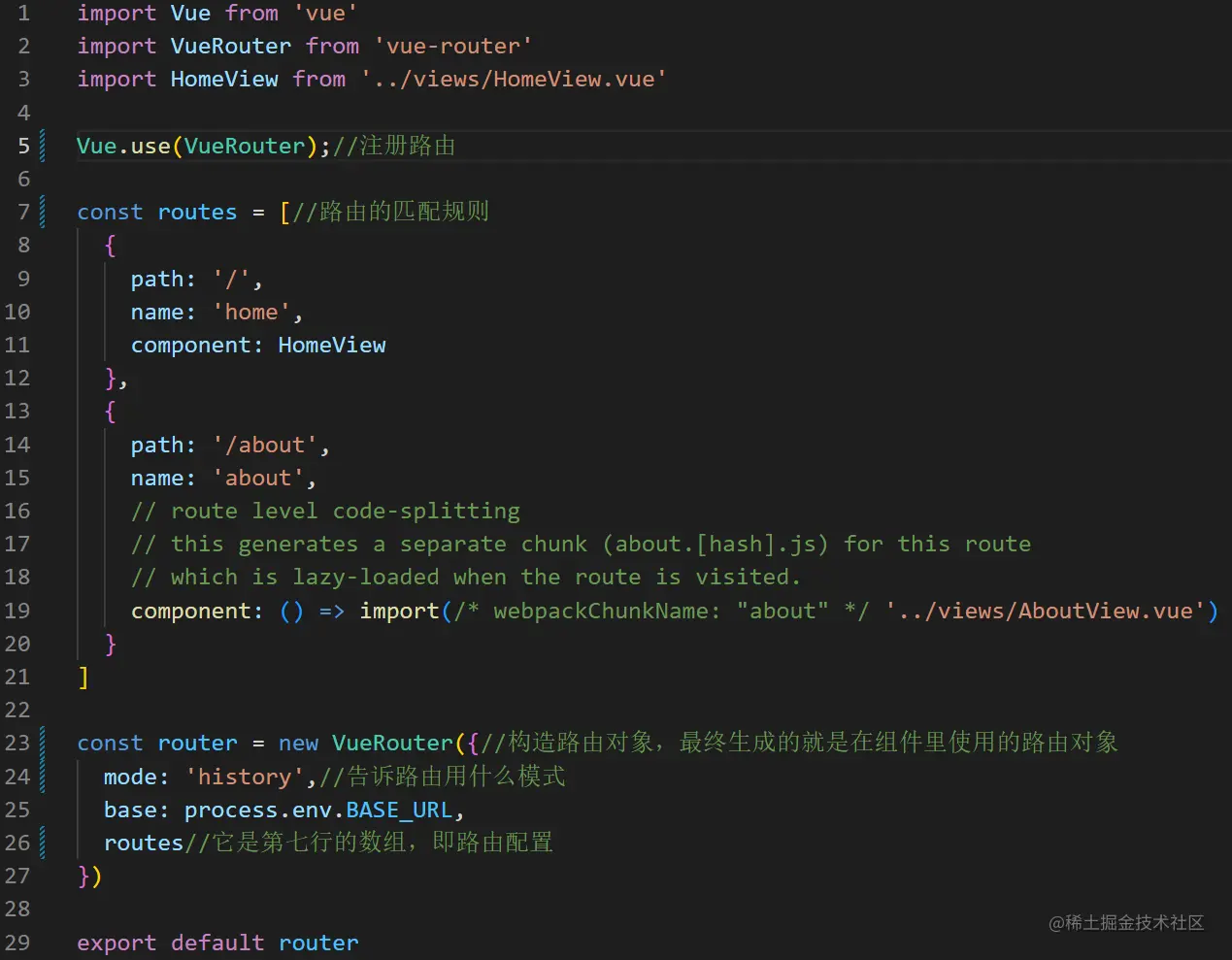Click line number 1 in gutter

coord(24,14)
